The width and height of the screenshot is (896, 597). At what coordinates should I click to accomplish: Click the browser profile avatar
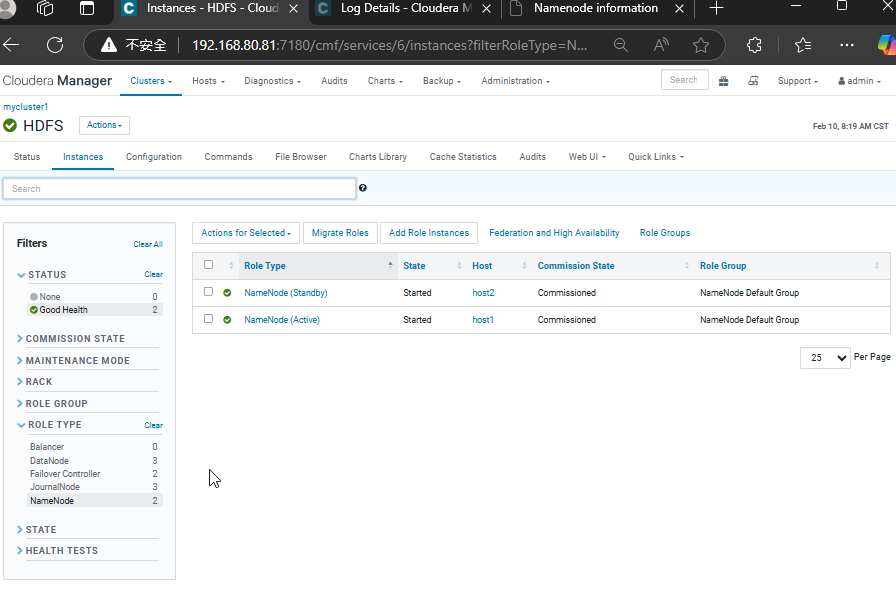click(7, 8)
